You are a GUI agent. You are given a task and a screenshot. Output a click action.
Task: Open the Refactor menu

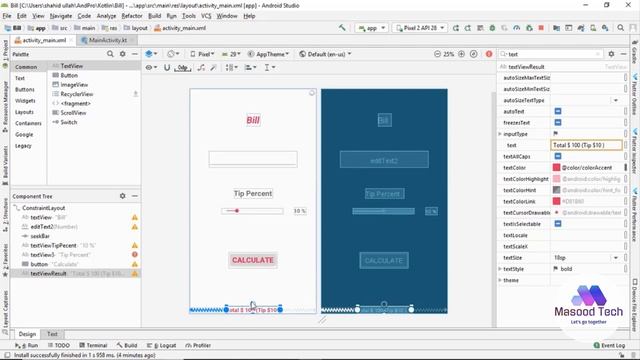click(x=132, y=16)
